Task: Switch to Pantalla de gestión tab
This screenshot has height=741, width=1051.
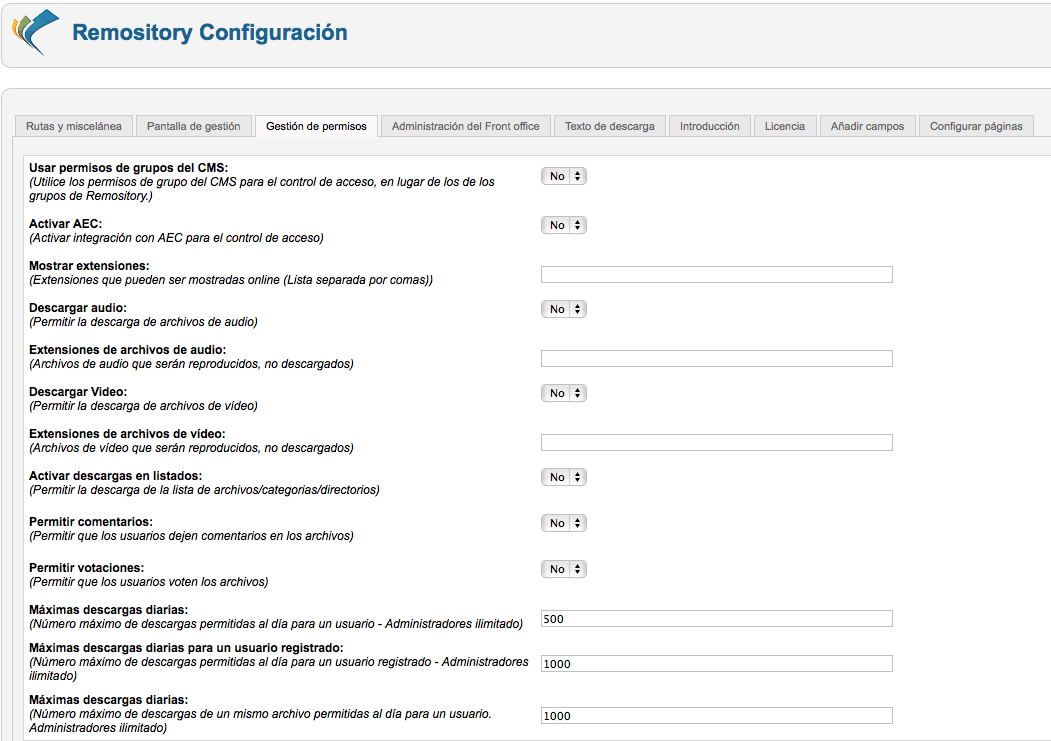Action: click(x=194, y=126)
